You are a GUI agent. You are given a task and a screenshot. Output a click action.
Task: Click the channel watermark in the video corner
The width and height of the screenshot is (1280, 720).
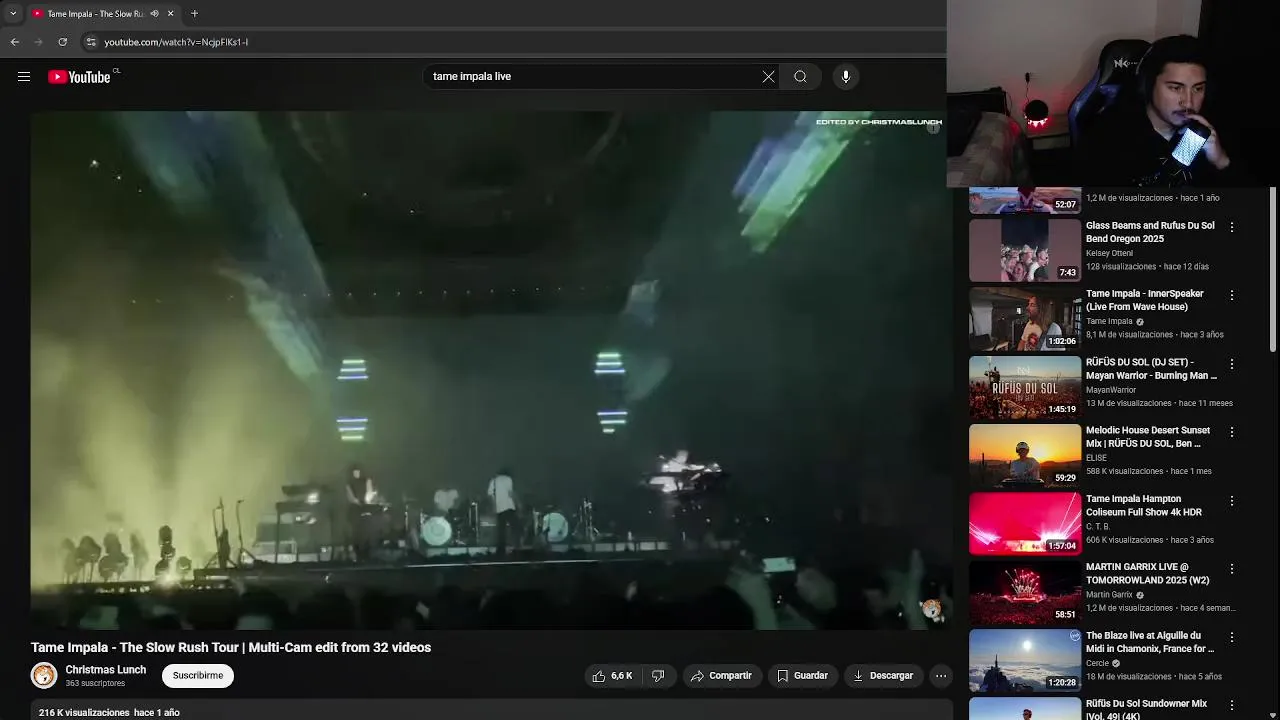tap(931, 609)
